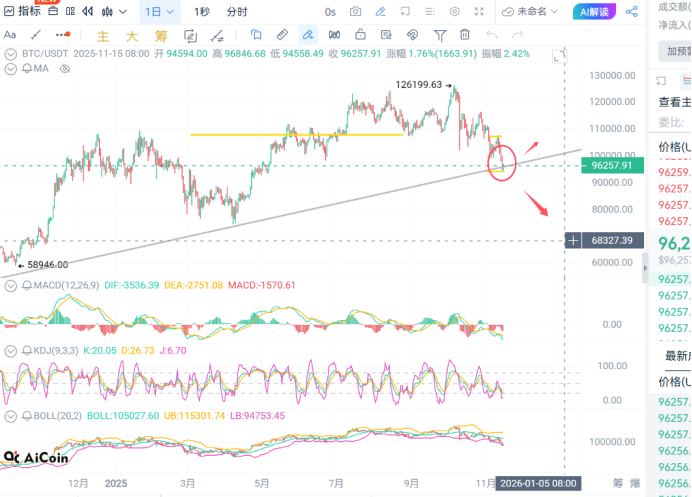Click the rewind replay icon

87,12
